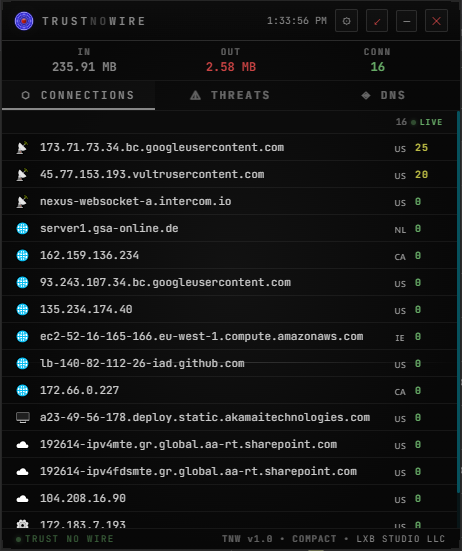Click satellite icon for 173.71.73.34.bc.googleusercontent.com
This screenshot has width=462, height=551.
pos(22,147)
